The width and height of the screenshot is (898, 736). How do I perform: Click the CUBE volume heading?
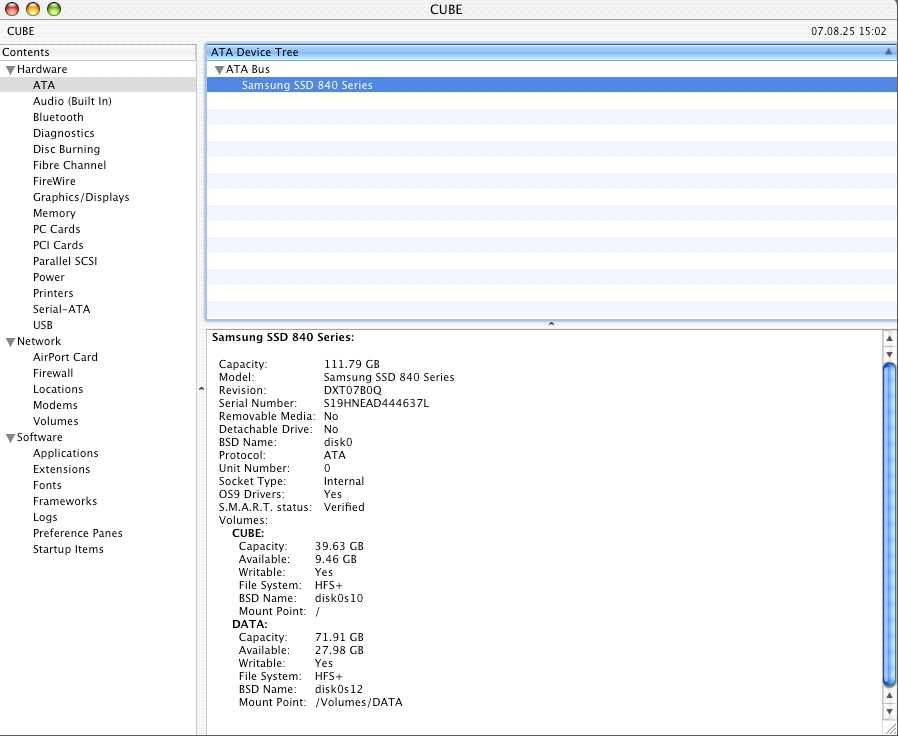[248, 533]
